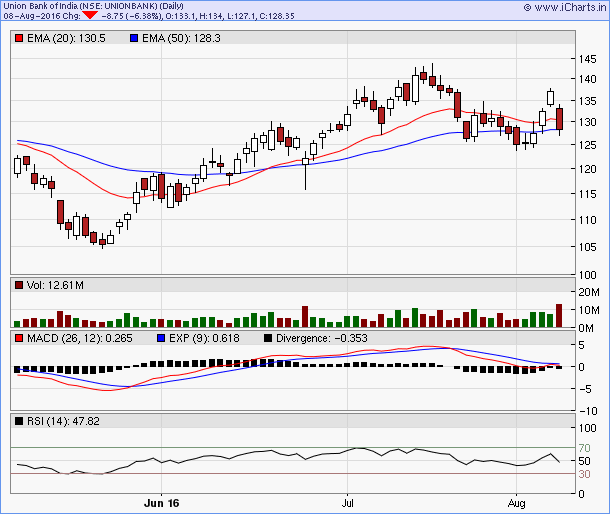610x514 pixels.
Task: Click the 'EMA (50): 128.3' label
Action: coord(181,38)
